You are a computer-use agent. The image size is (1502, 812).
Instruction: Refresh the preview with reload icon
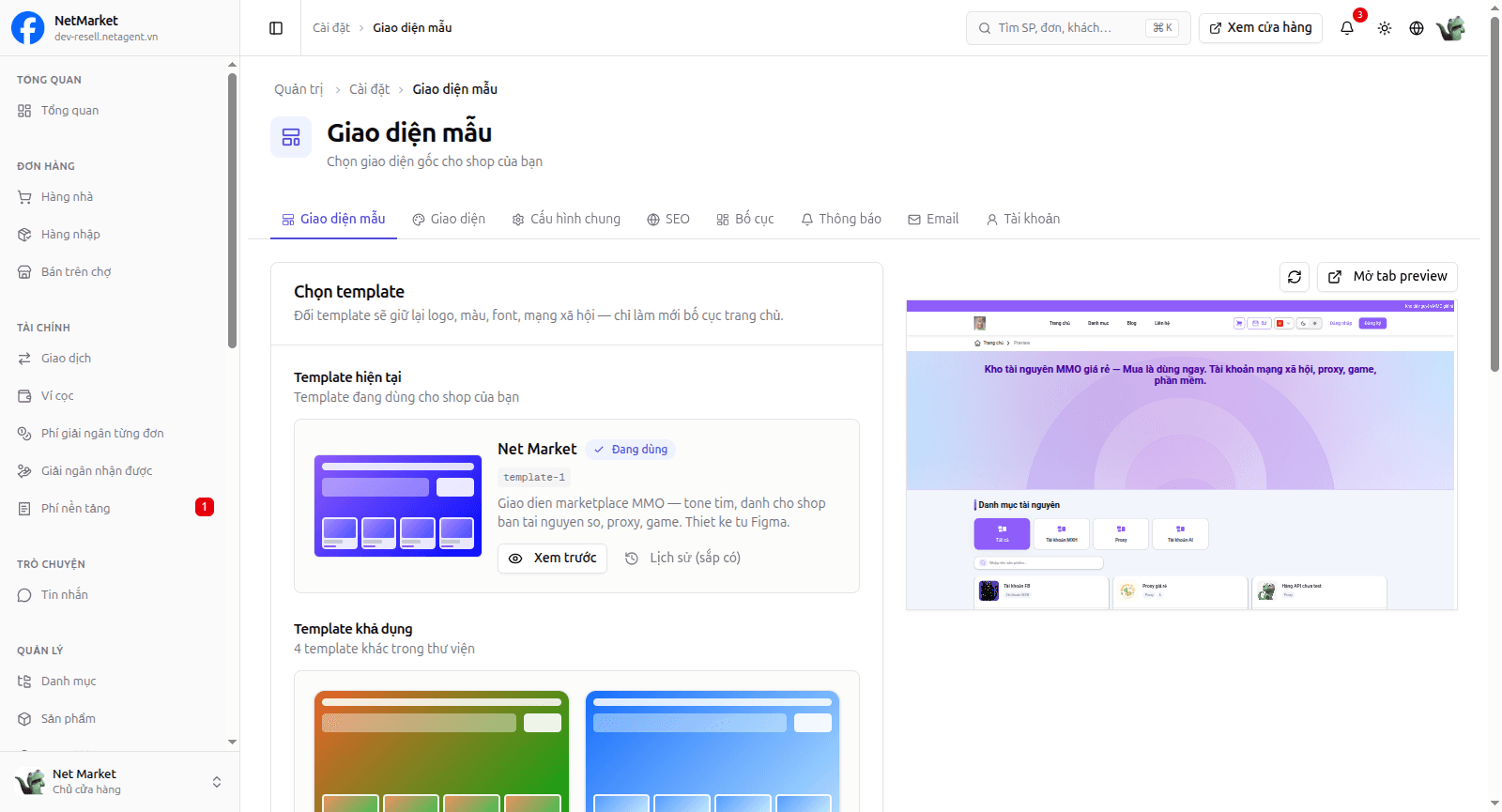click(1295, 277)
